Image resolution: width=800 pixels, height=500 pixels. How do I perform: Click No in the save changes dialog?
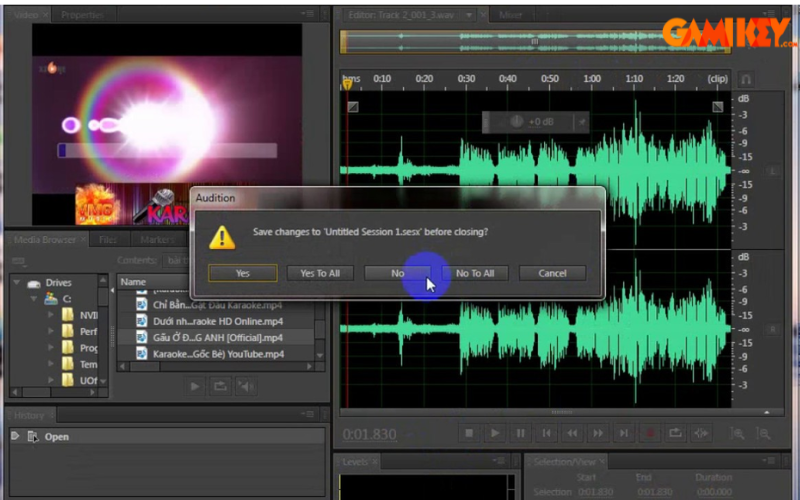(397, 273)
